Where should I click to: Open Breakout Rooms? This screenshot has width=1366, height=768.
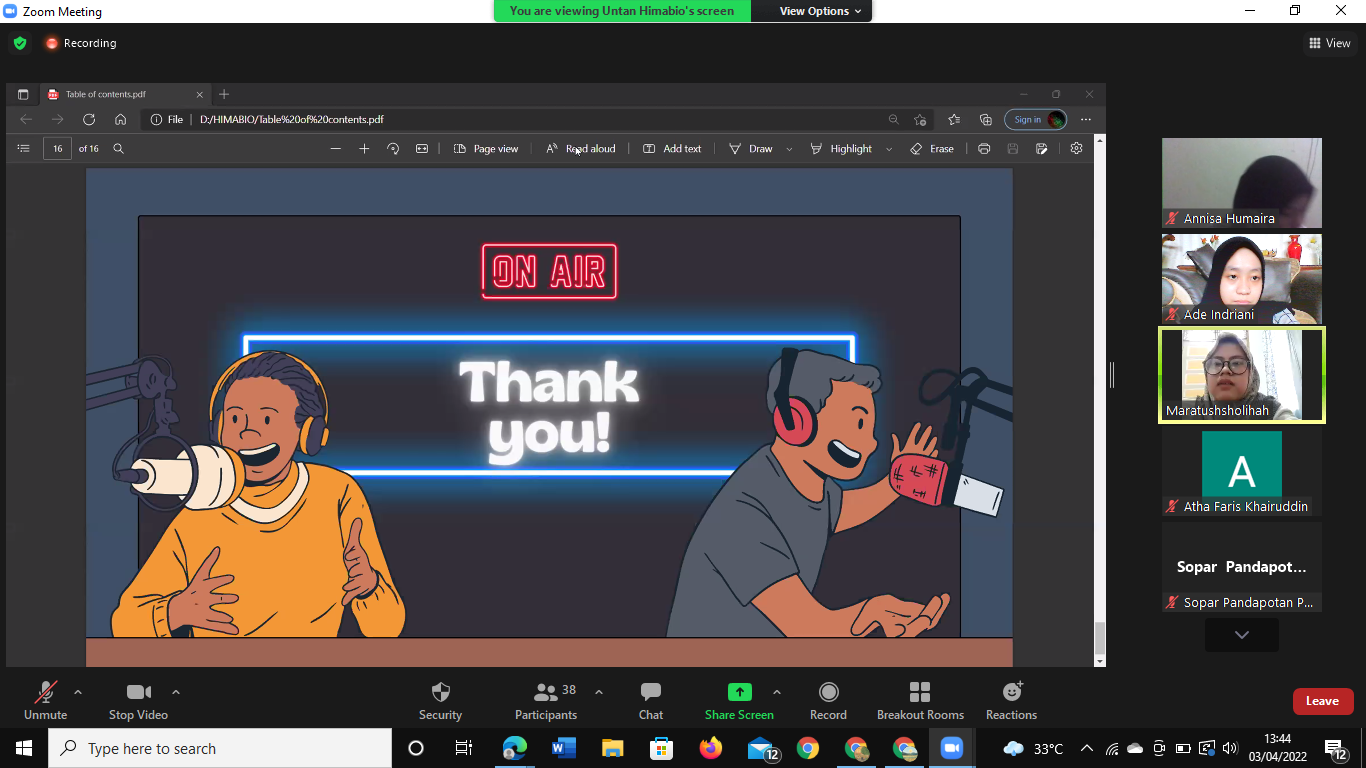[x=920, y=700]
